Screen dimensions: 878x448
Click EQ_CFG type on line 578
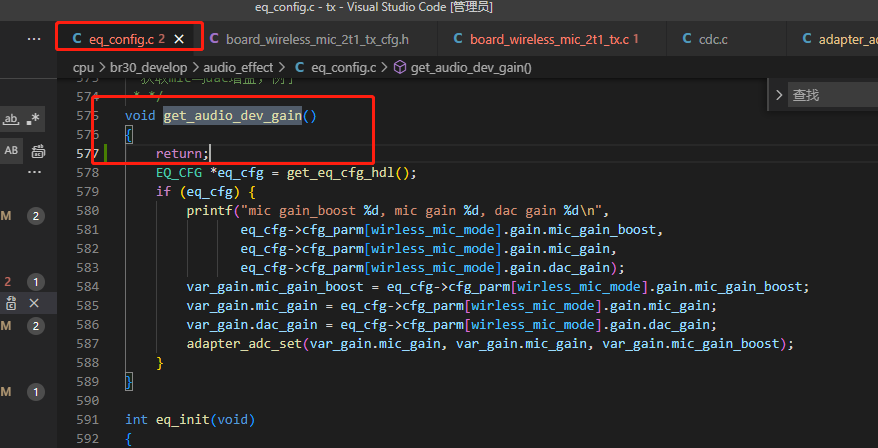point(179,173)
